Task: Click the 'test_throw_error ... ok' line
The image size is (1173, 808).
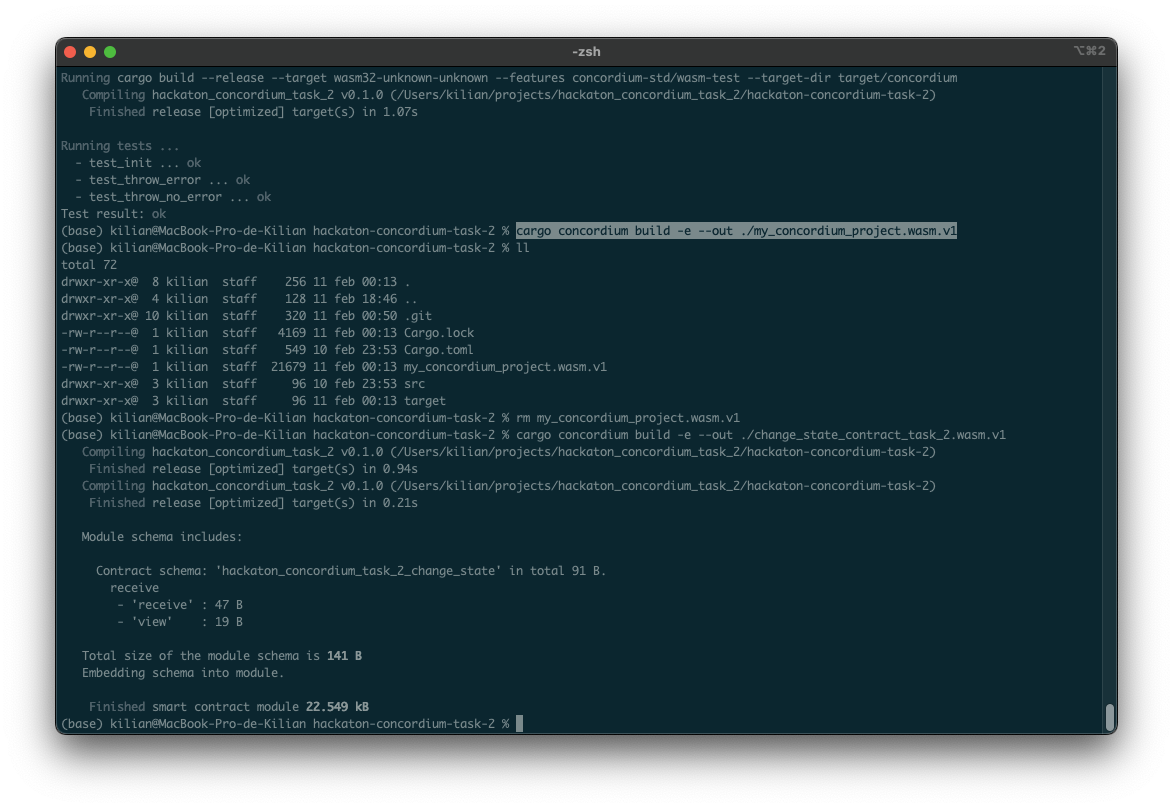Action: pos(162,180)
